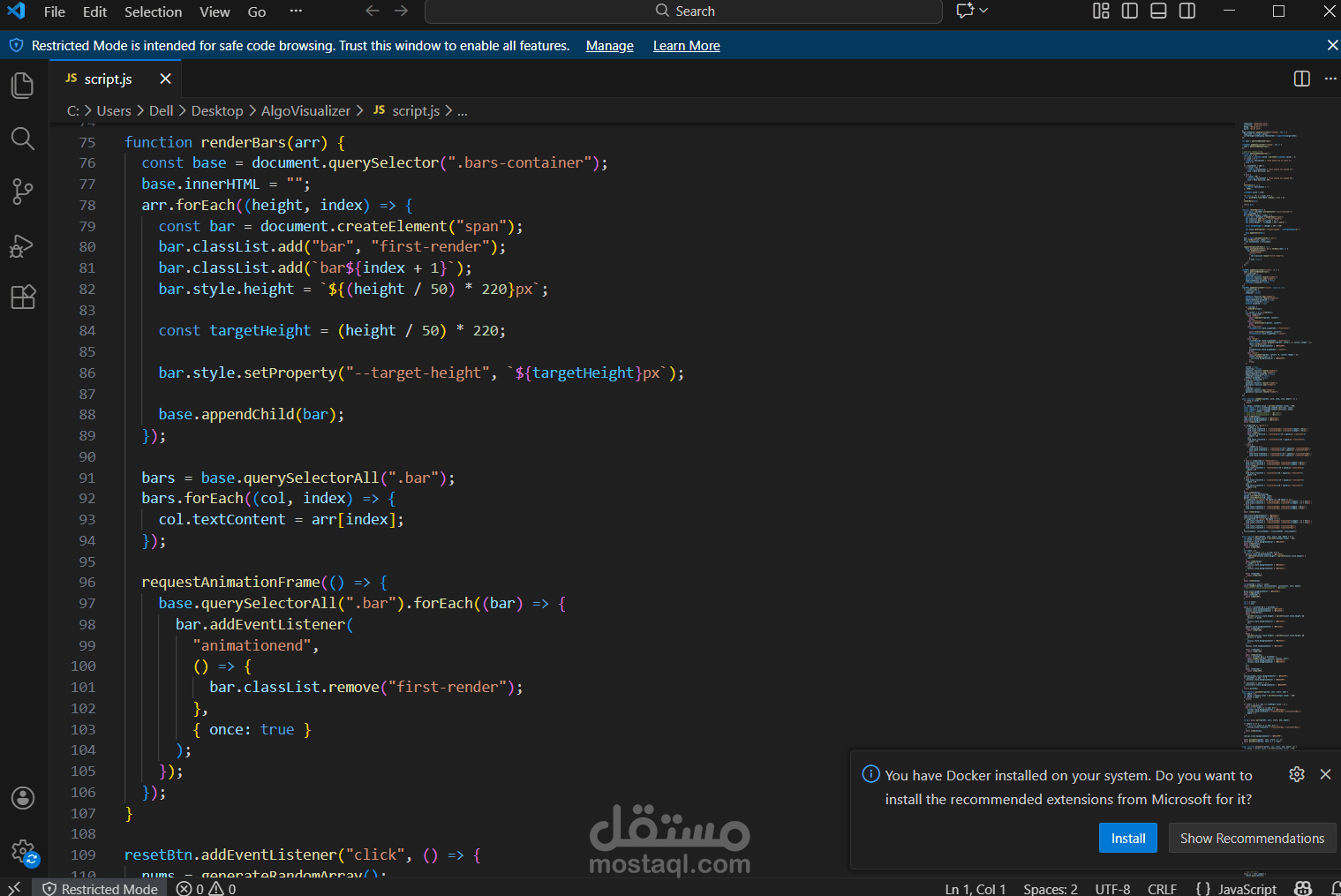The image size is (1341, 896).
Task: Click the Manage link in banner
Action: coord(610,46)
